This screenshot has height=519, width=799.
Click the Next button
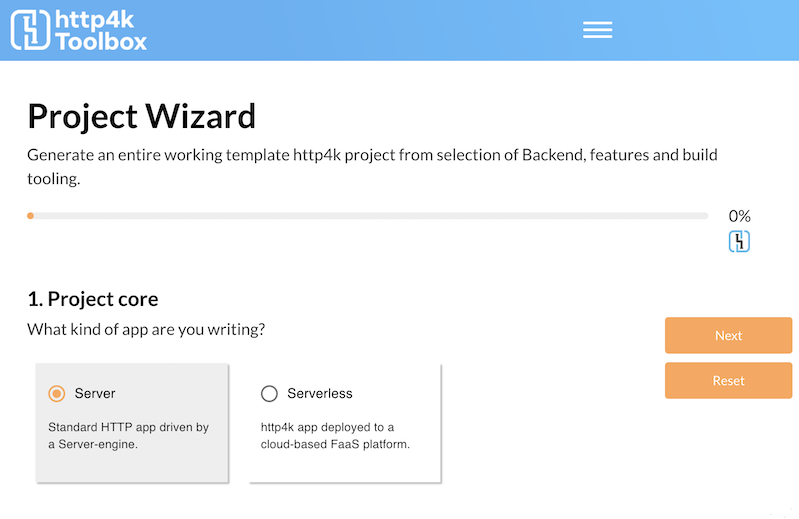point(728,336)
